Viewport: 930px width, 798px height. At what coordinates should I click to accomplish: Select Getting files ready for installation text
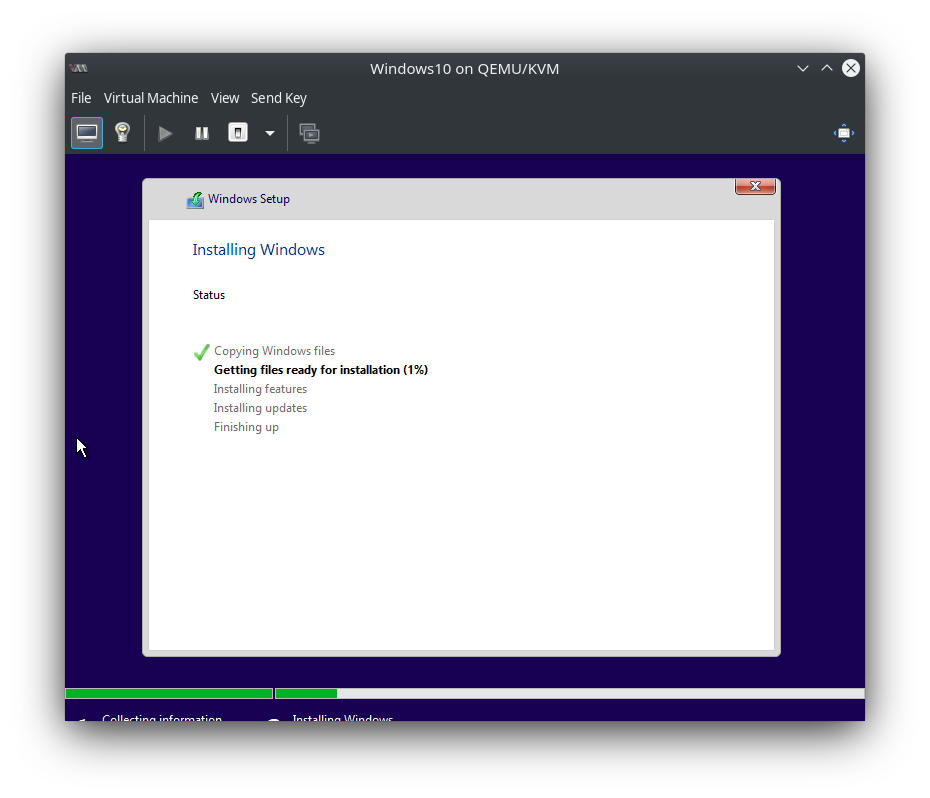[x=321, y=370]
